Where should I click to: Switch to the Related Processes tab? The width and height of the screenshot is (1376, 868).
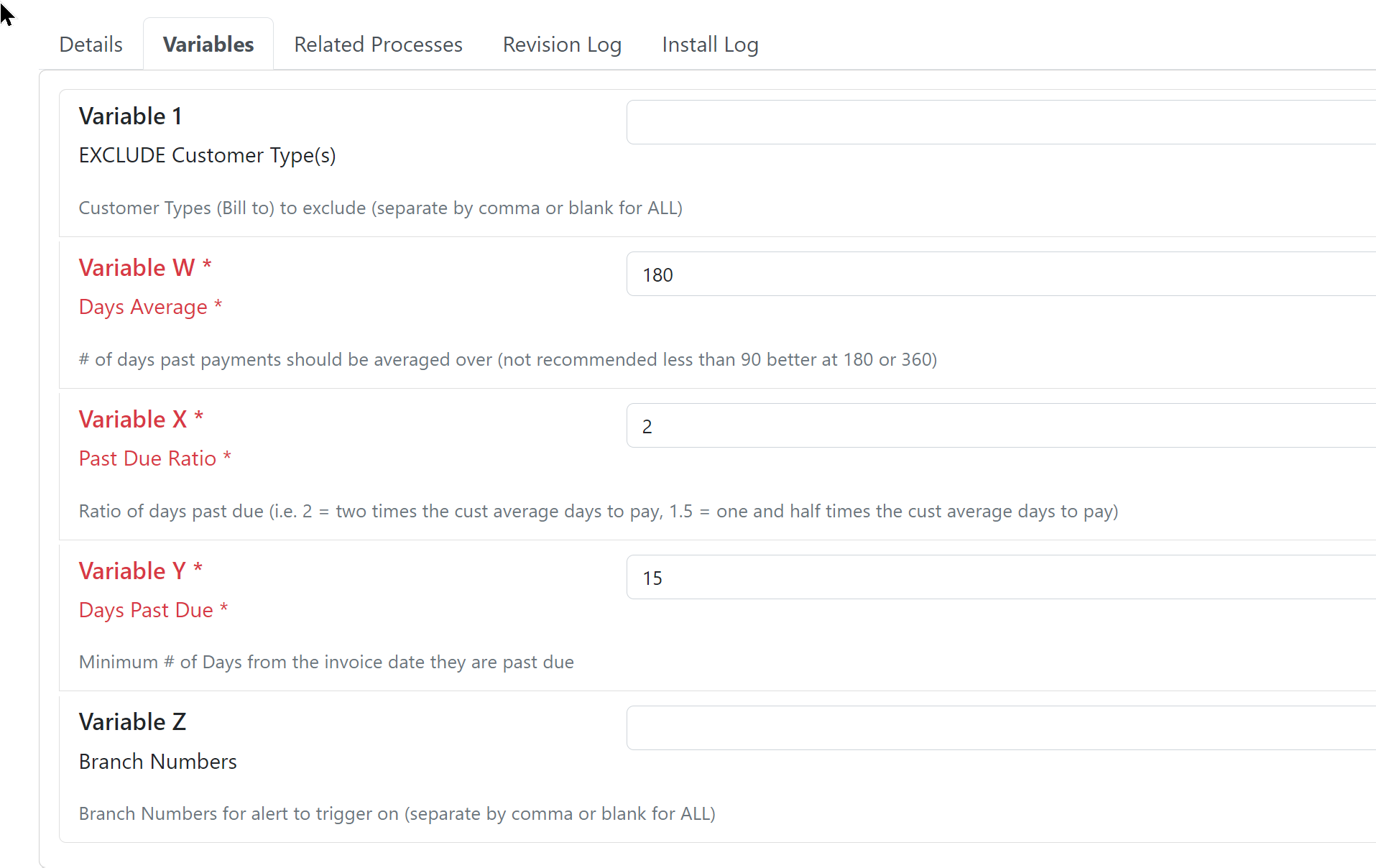pyautogui.click(x=378, y=45)
